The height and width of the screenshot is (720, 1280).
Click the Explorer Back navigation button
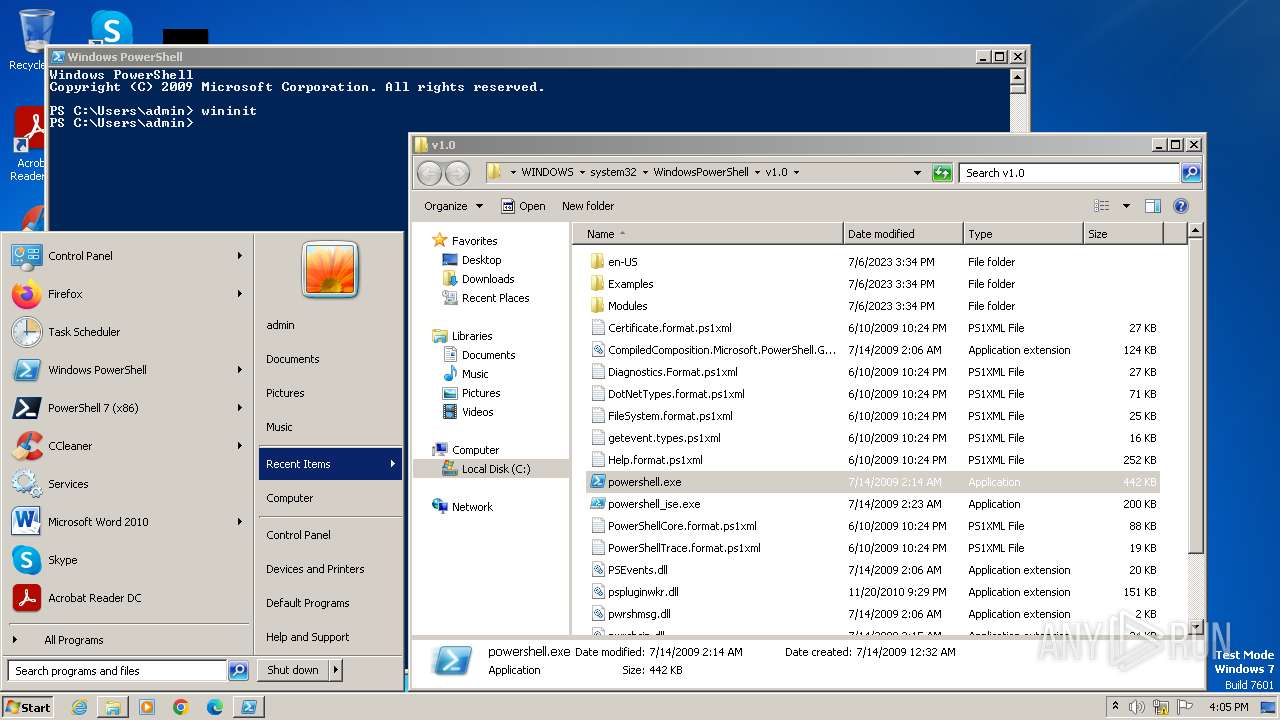pyautogui.click(x=429, y=173)
